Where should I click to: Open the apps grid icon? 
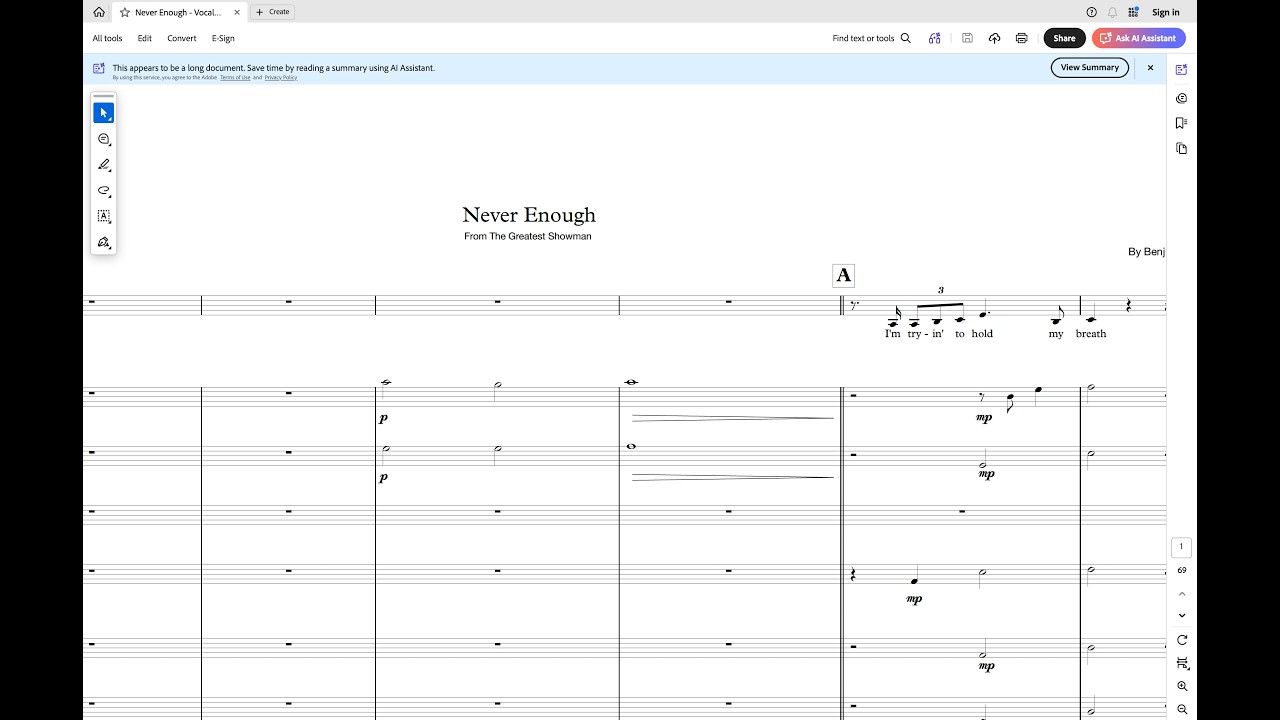tap(1133, 12)
